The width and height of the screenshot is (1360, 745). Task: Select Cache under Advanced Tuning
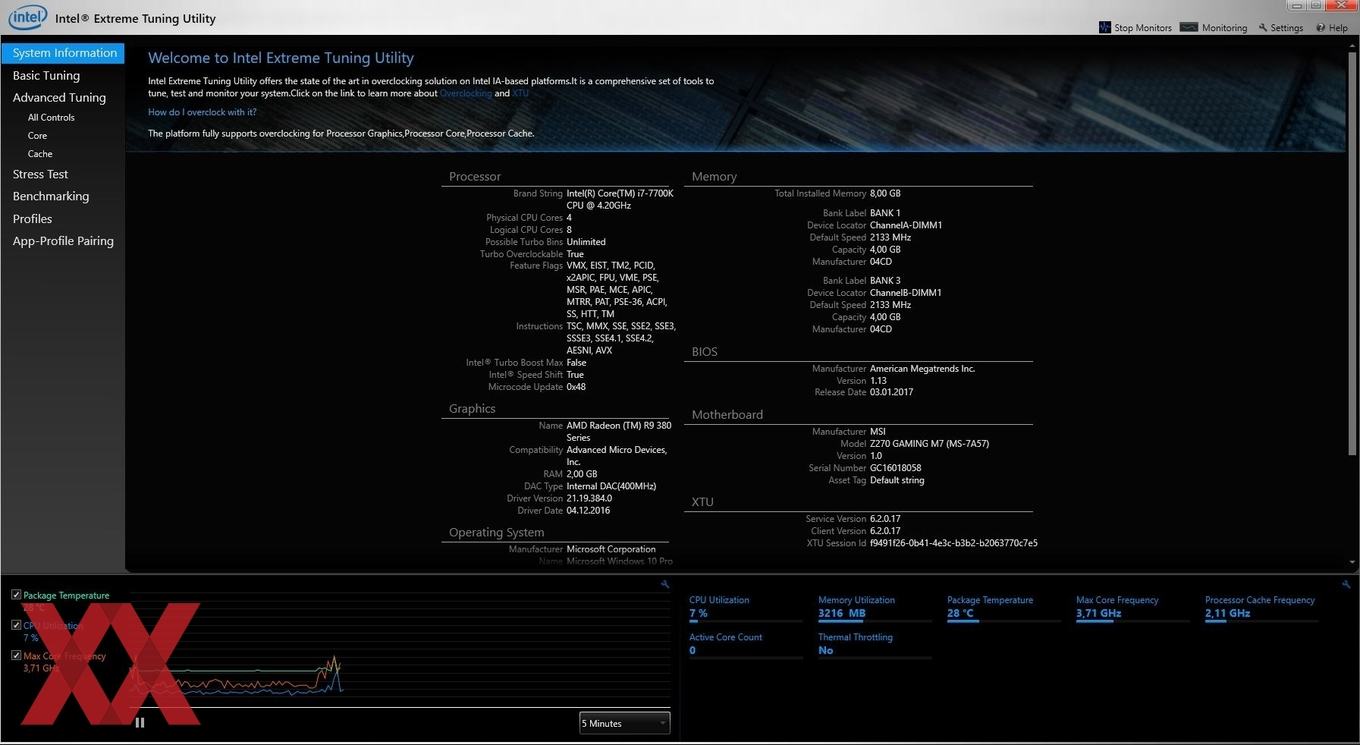coord(40,154)
